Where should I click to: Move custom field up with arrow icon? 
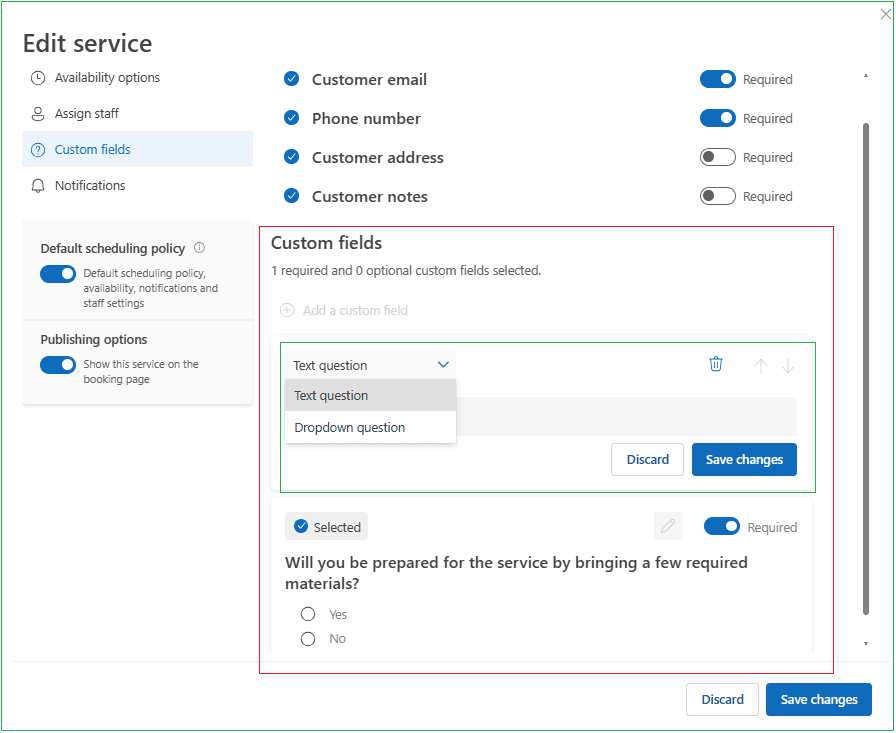coord(761,366)
